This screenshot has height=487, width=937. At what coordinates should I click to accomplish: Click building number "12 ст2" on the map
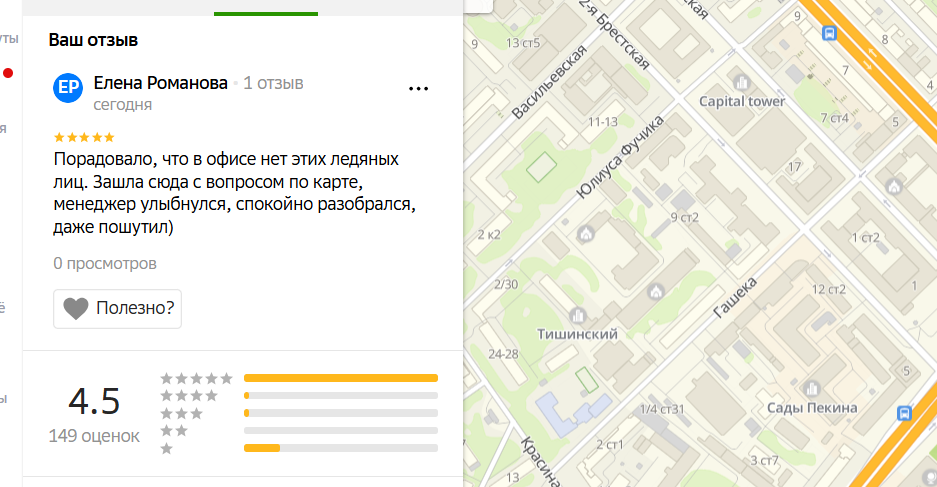coord(829,290)
